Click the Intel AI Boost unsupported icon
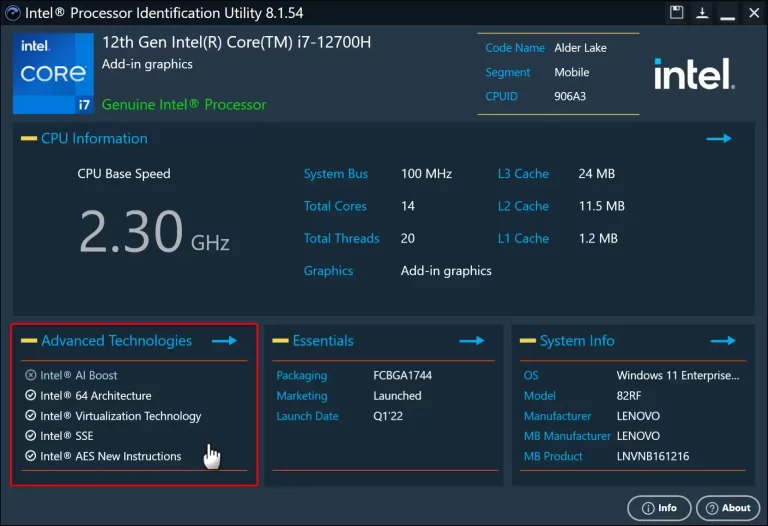Image resolution: width=768 pixels, height=526 pixels. (x=30, y=375)
